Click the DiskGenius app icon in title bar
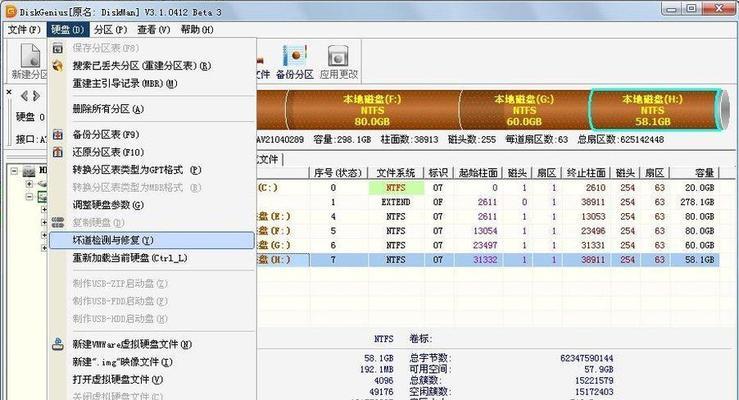This screenshot has height=400, width=739. pyautogui.click(x=10, y=11)
